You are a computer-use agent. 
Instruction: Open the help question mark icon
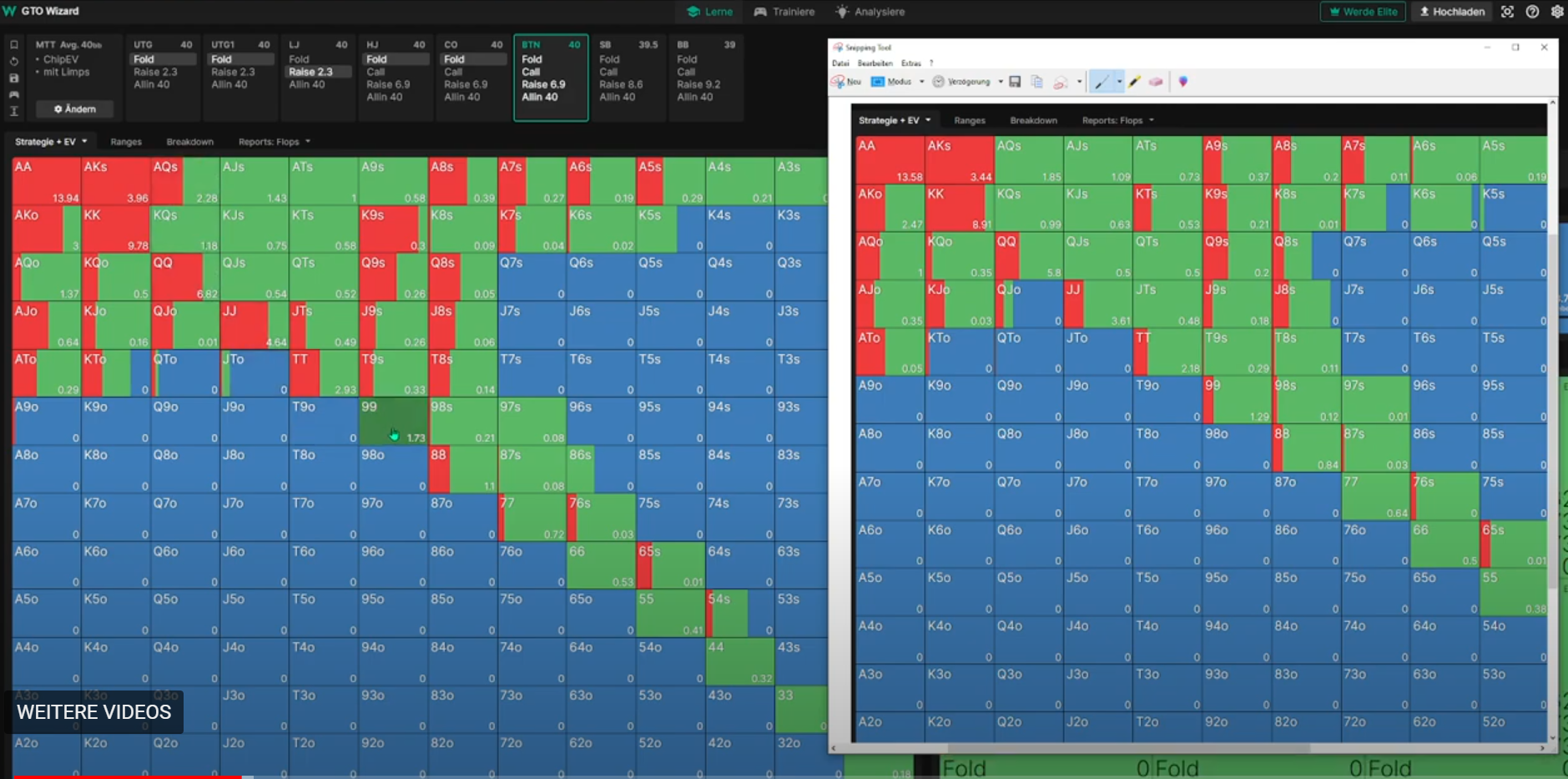[x=1532, y=12]
